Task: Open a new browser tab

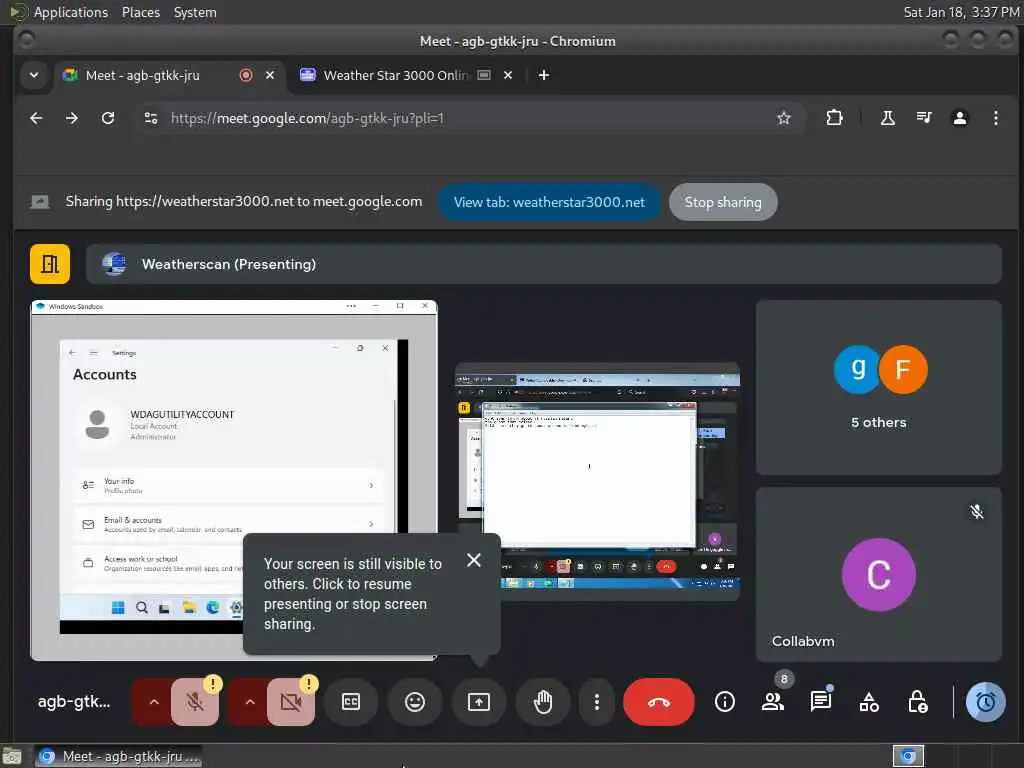Action: (543, 75)
